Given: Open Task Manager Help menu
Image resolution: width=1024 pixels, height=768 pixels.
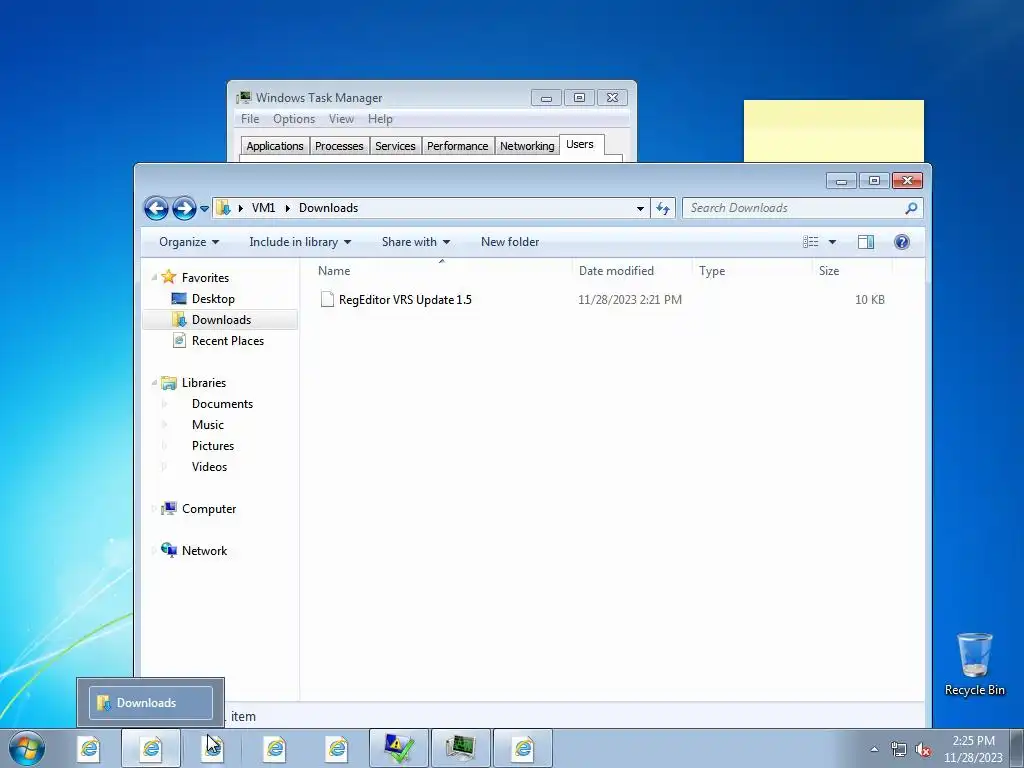Looking at the screenshot, I should (x=380, y=119).
